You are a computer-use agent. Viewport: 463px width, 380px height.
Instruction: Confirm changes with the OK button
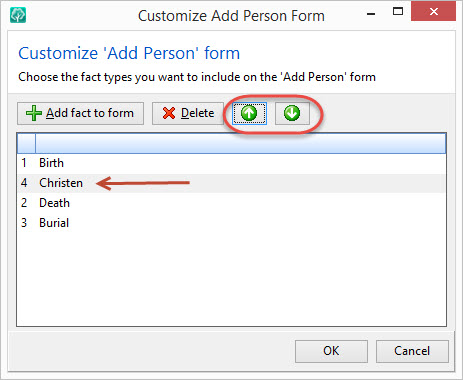coord(331,351)
